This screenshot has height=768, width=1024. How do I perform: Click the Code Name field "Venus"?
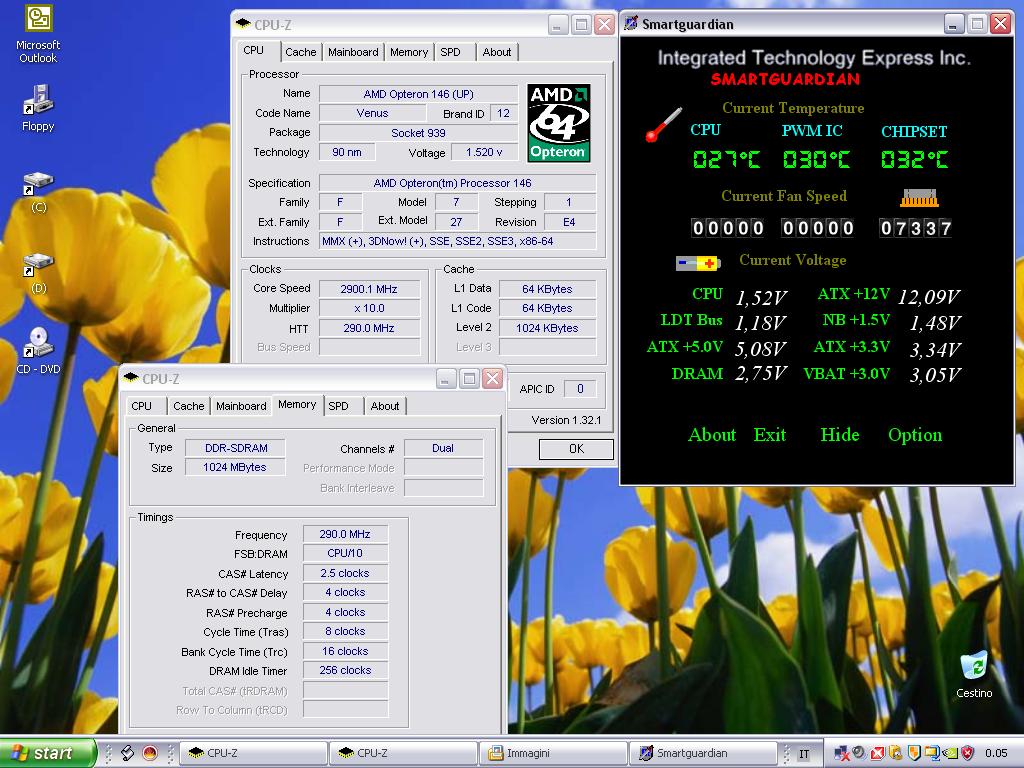tap(372, 113)
